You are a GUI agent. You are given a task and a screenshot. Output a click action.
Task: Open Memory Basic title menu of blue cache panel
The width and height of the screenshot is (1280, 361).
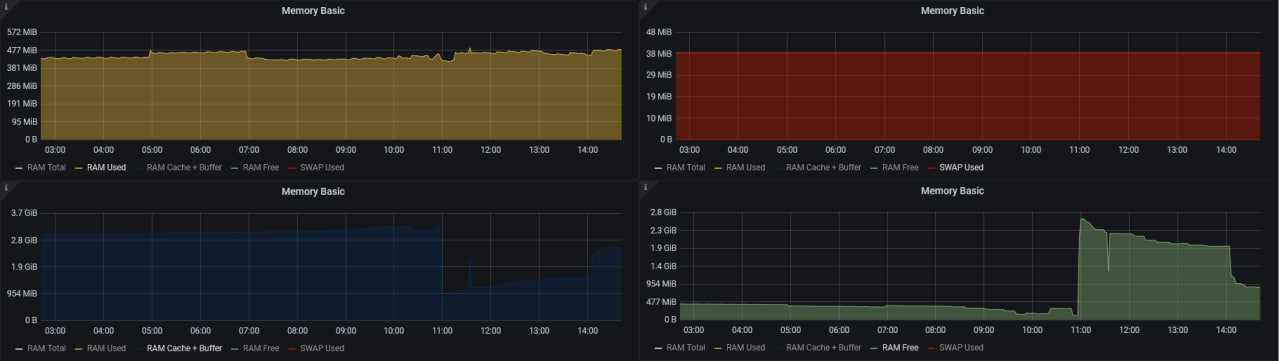(313, 191)
